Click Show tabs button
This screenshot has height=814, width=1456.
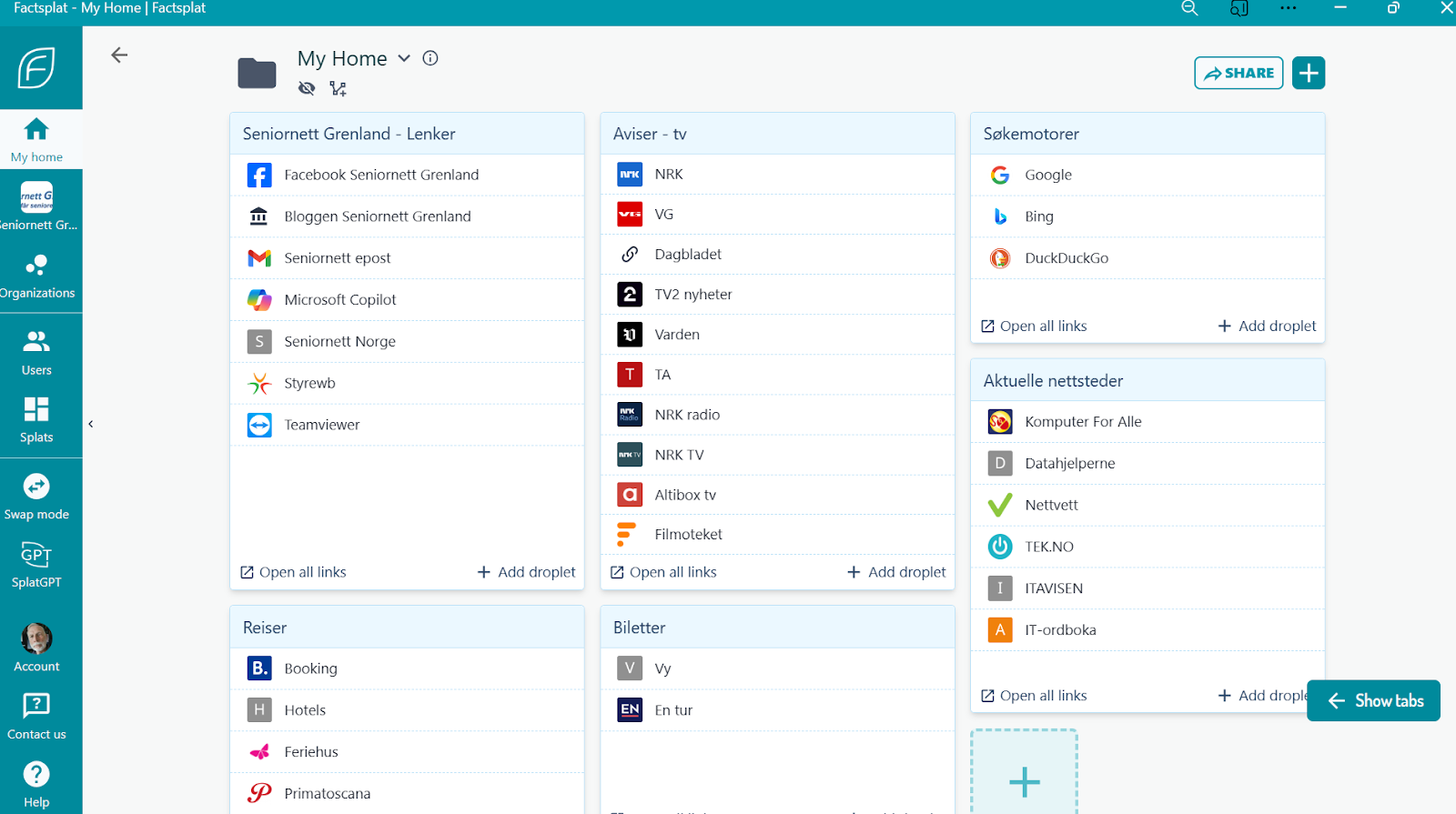pos(1374,700)
